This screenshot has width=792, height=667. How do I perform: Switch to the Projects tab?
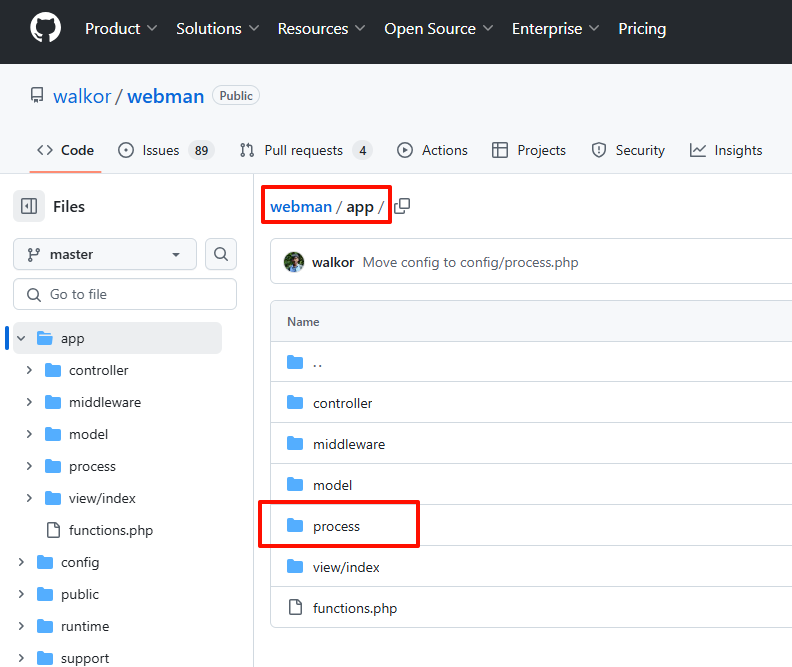(x=529, y=150)
